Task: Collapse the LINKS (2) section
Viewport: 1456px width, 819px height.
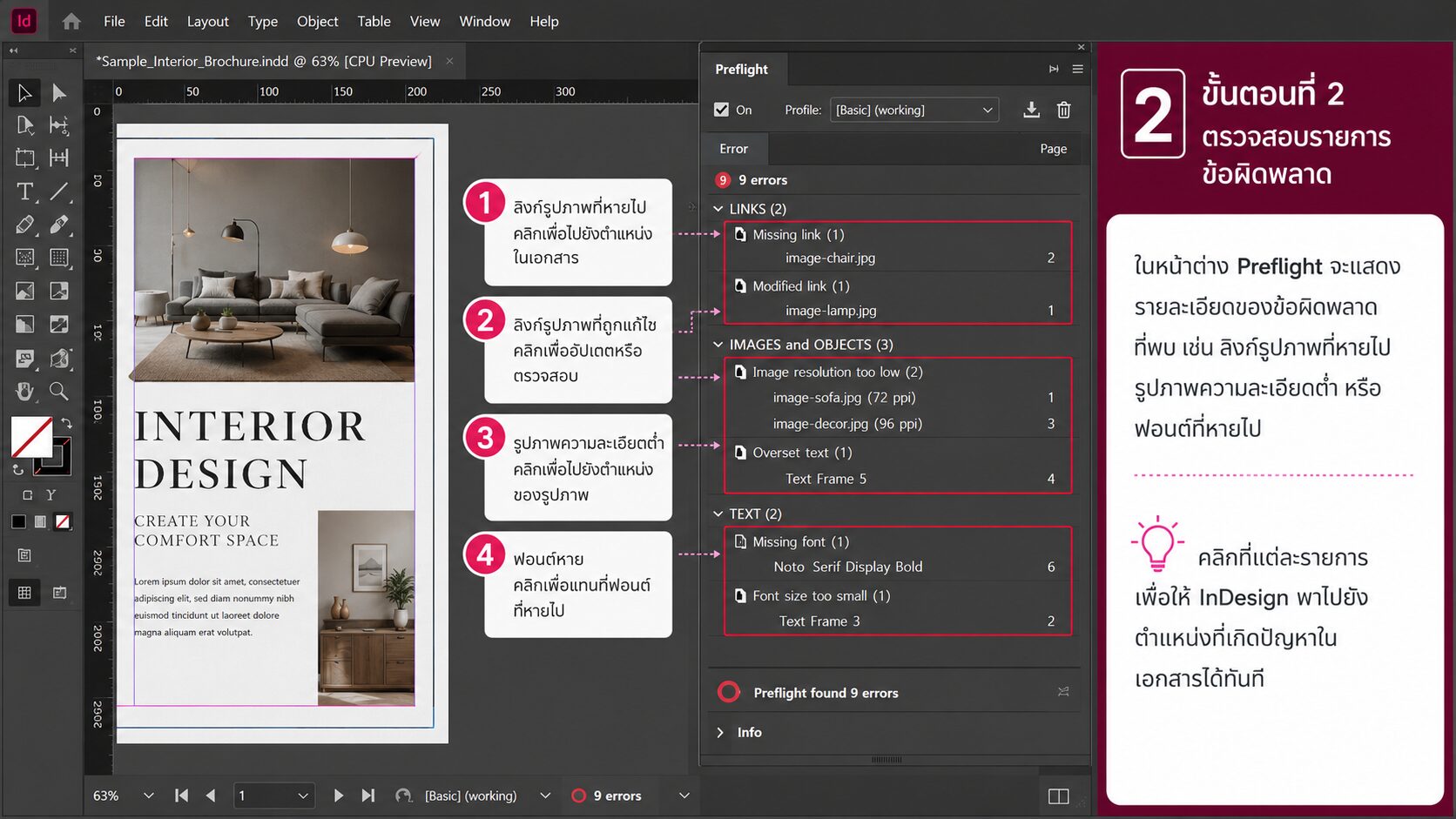Action: click(x=718, y=209)
